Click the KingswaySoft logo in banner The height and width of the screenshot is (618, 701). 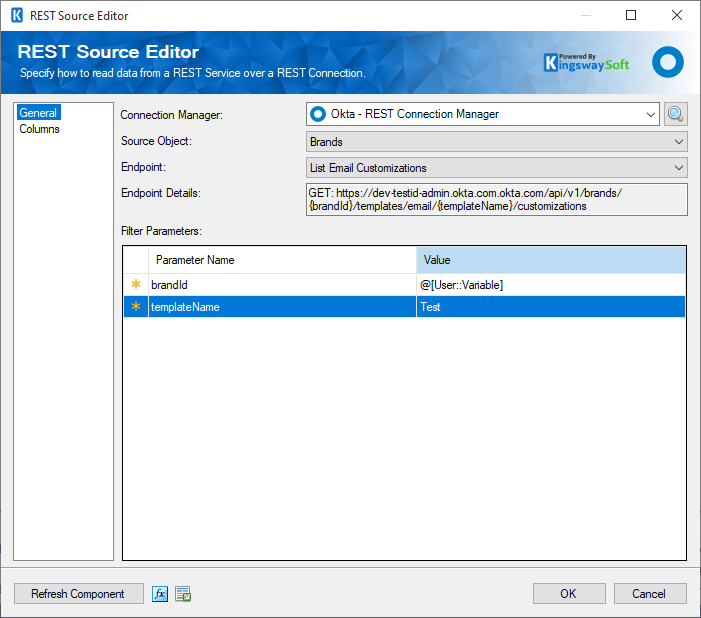tap(586, 63)
